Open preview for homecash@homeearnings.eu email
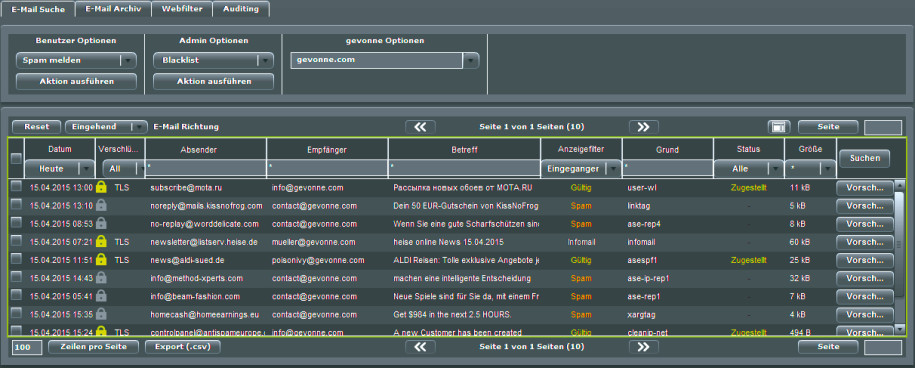Viewport: 915px width, 368px height. click(x=865, y=314)
